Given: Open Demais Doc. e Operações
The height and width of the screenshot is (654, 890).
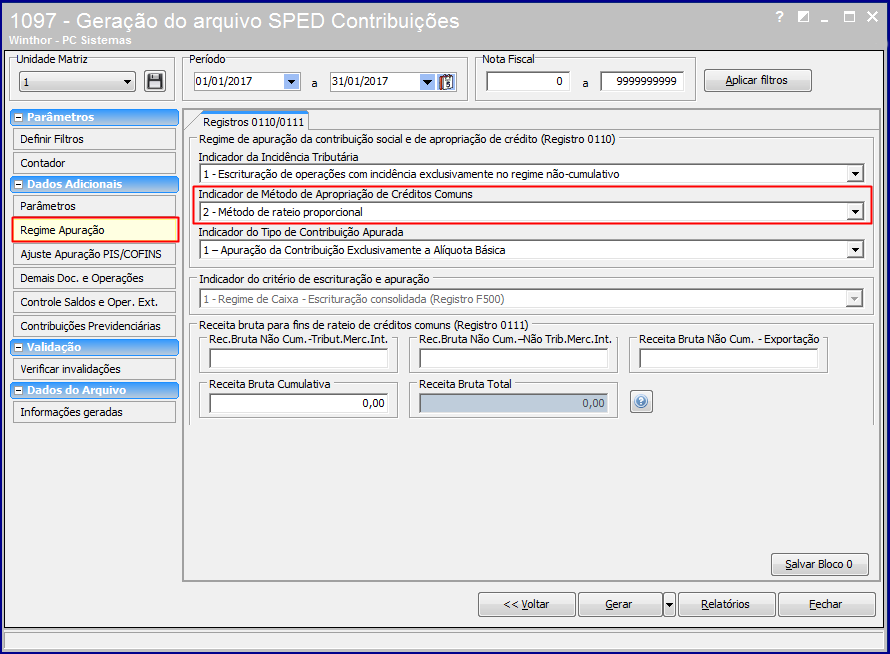Looking at the screenshot, I should [94, 278].
